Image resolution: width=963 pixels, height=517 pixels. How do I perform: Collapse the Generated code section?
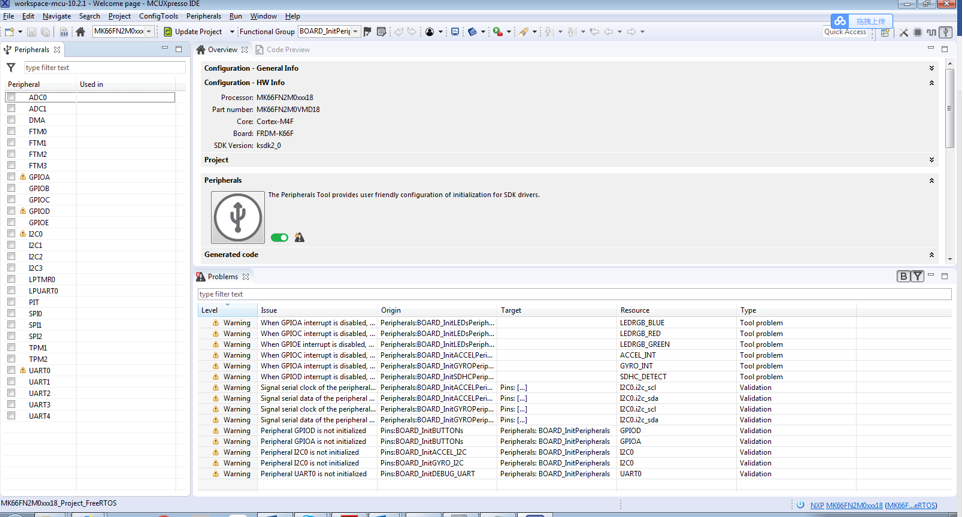[932, 255]
